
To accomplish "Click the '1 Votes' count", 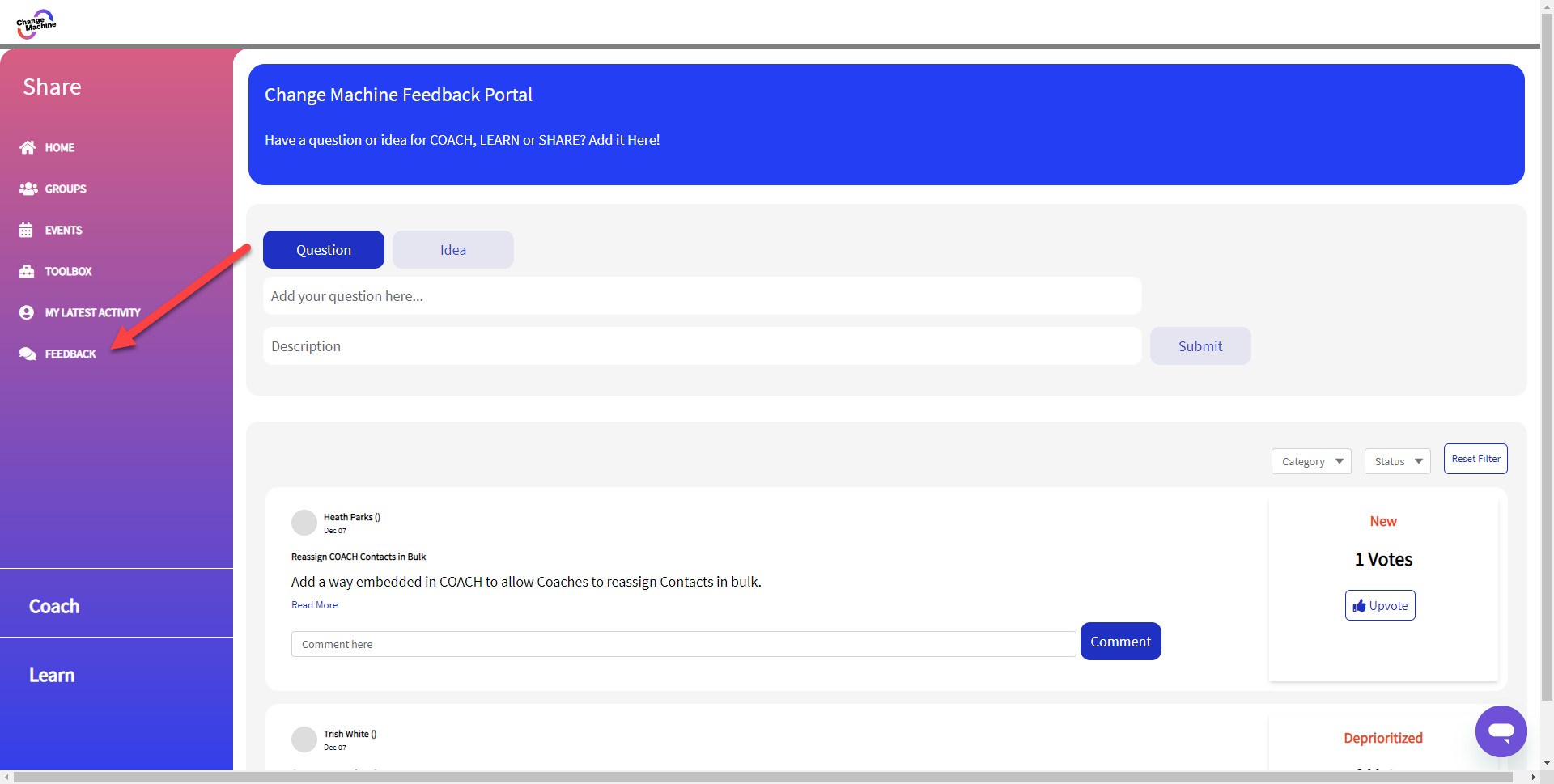I will click(x=1383, y=559).
